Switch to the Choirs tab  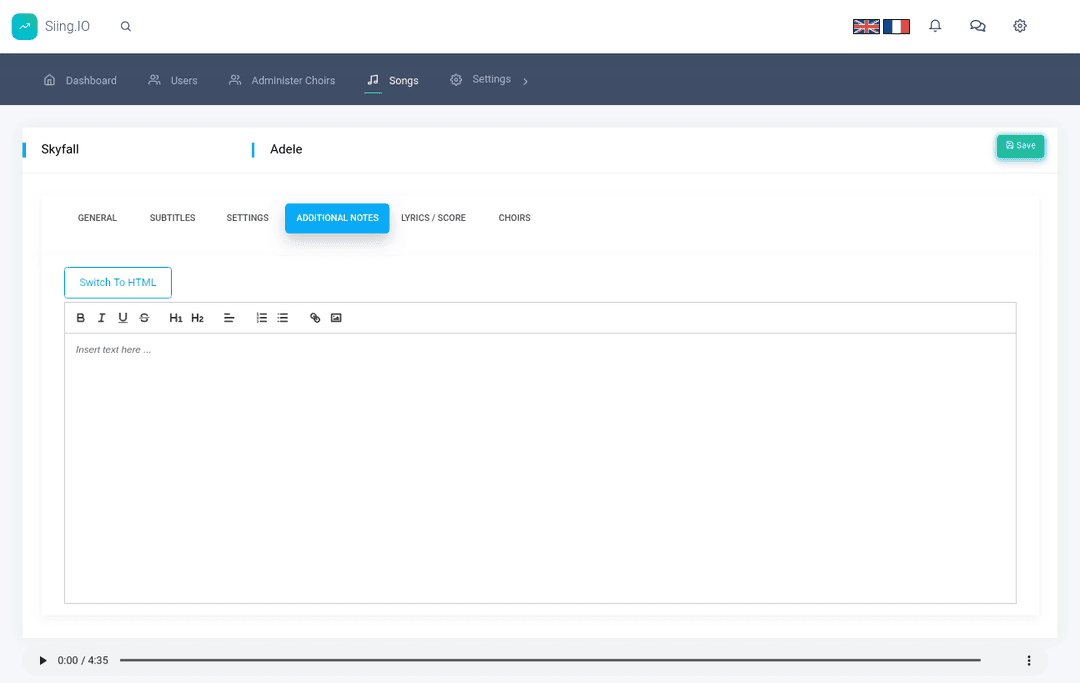click(x=515, y=218)
